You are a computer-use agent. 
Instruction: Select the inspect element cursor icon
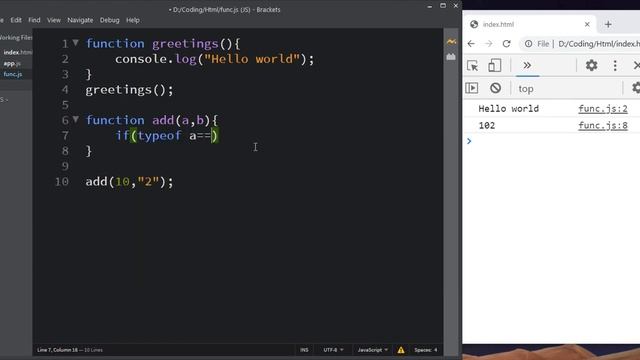473,65
